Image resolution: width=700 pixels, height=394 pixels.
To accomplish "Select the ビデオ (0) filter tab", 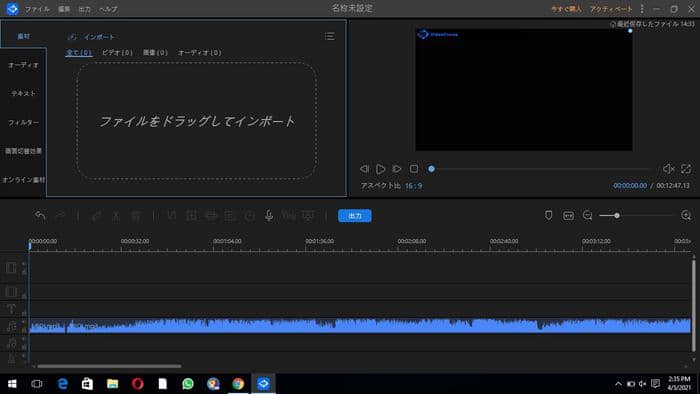I will coord(117,52).
